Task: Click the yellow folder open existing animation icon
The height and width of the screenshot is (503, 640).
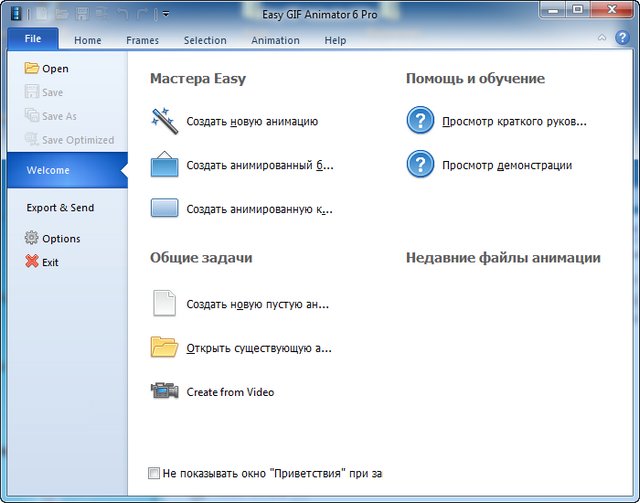Action: click(164, 347)
